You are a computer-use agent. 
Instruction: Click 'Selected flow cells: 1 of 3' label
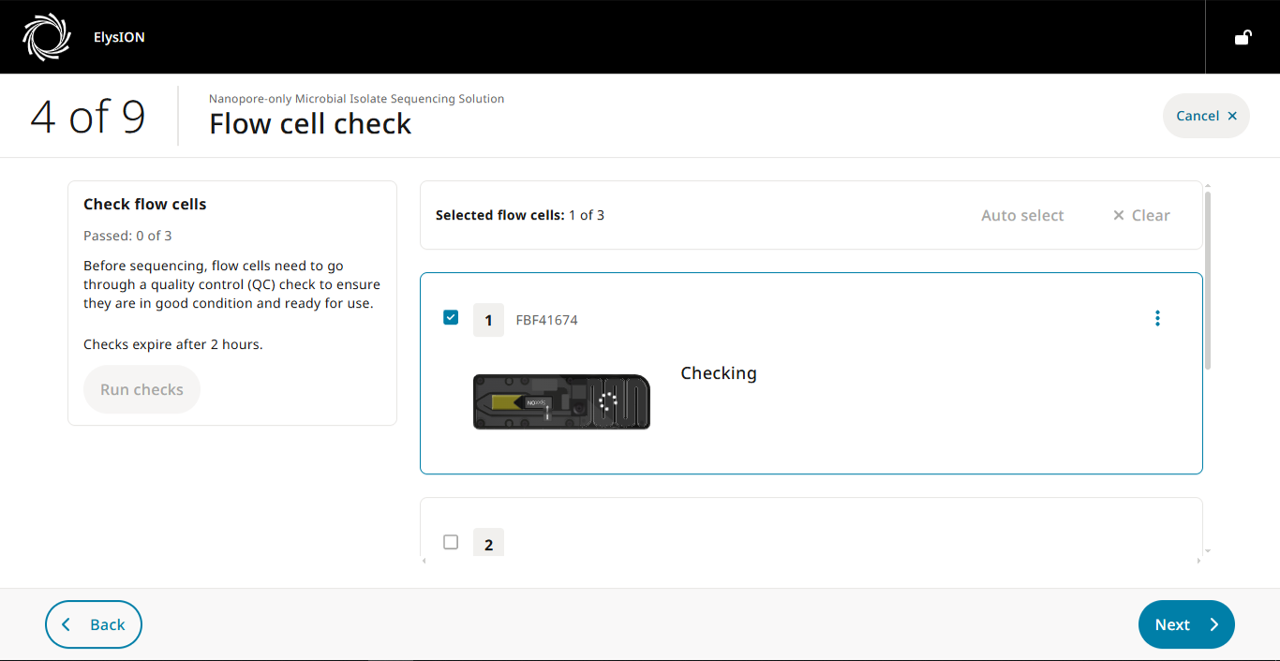pos(520,215)
